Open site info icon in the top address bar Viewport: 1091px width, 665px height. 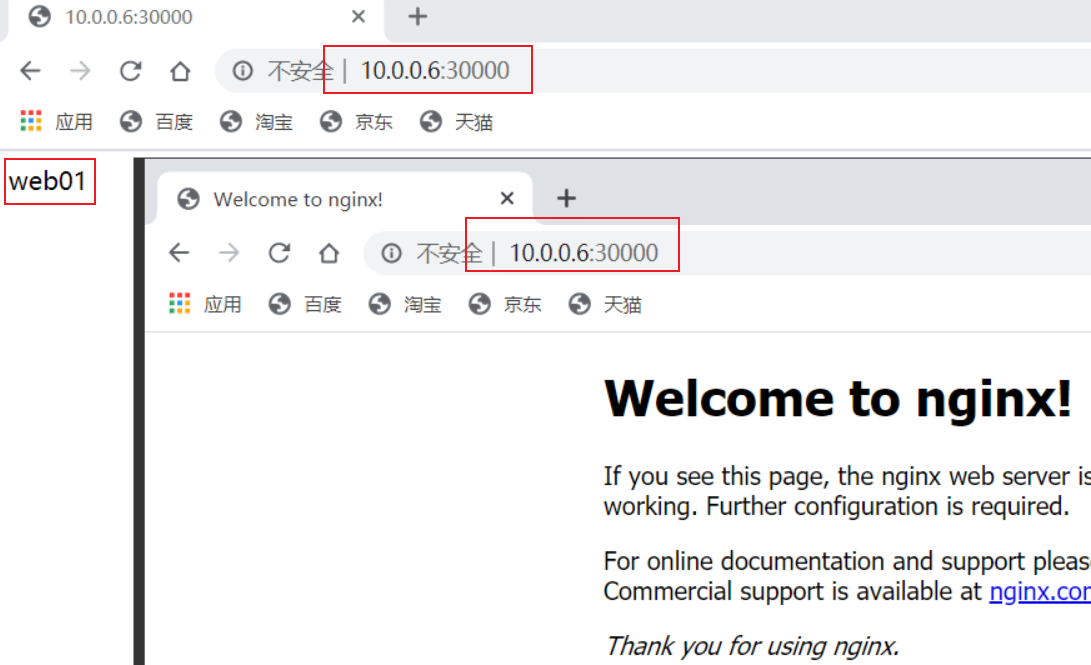tap(242, 71)
